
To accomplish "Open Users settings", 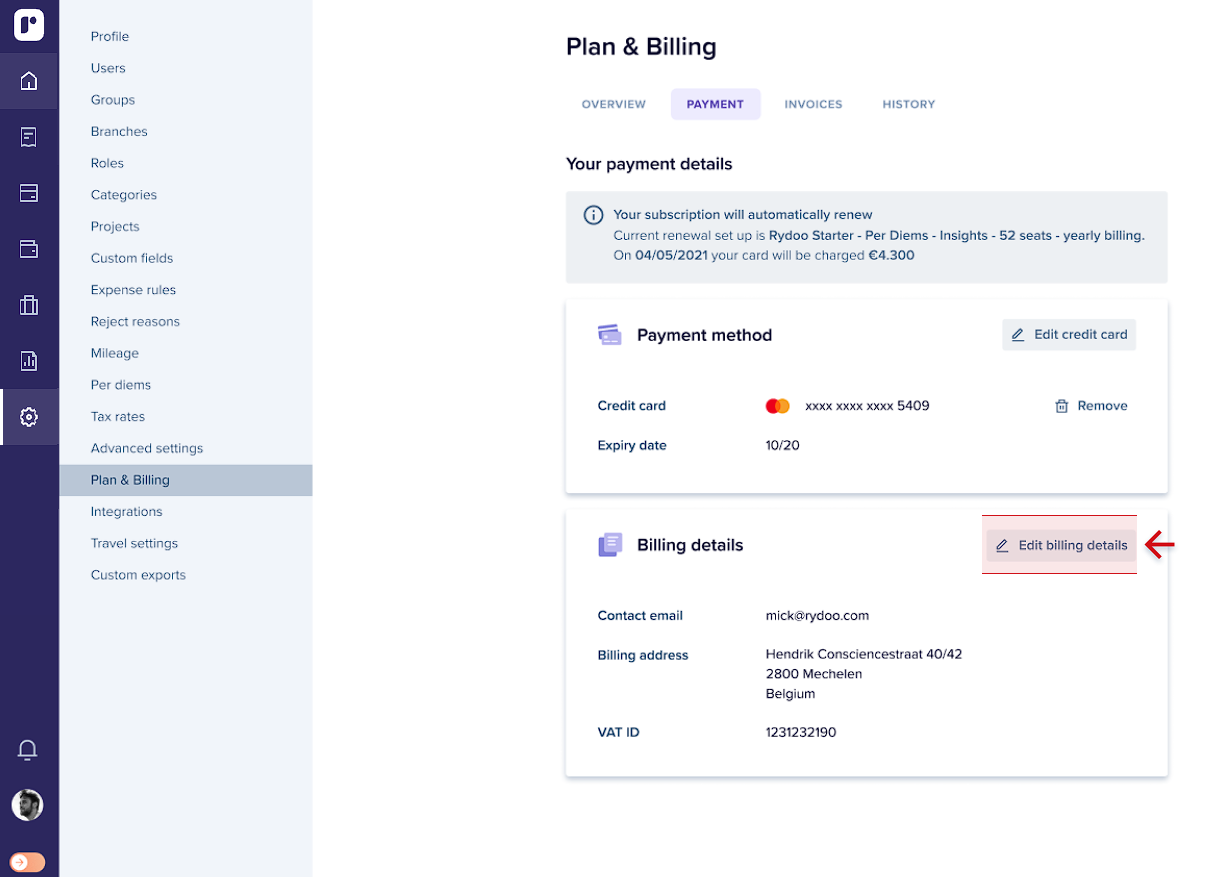I will pos(108,68).
